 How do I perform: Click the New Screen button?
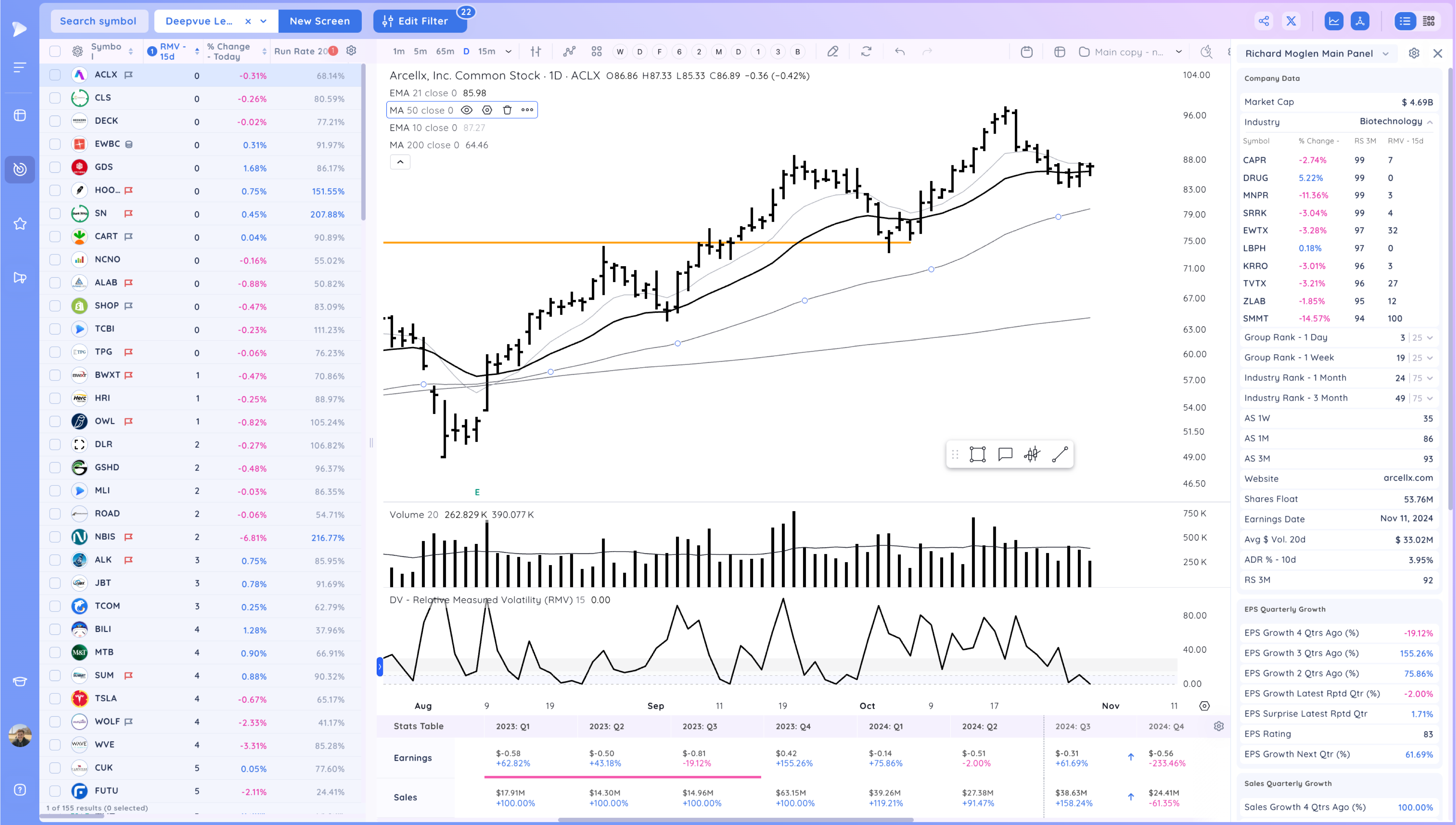point(319,21)
